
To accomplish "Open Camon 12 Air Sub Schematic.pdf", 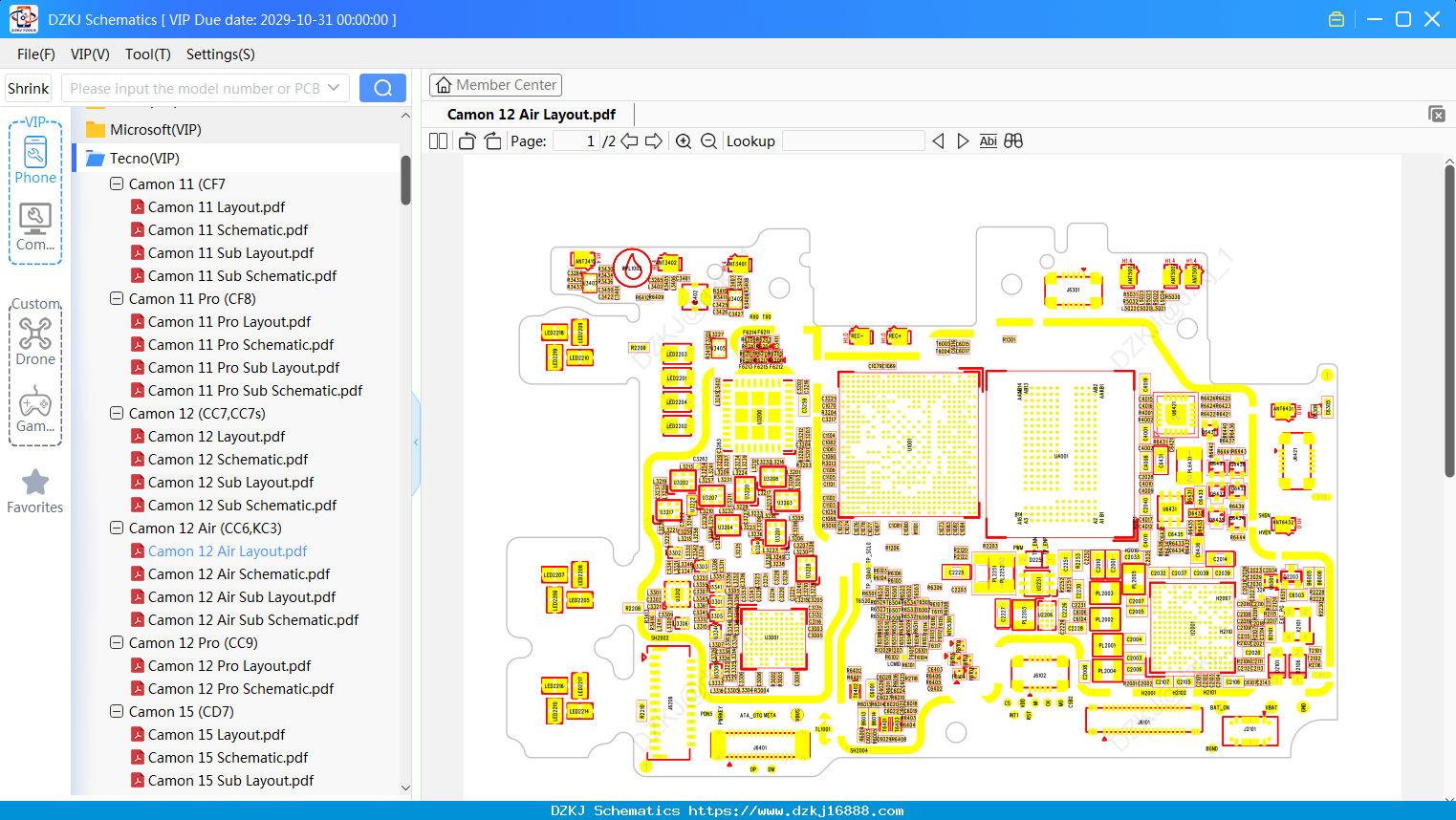I will (253, 619).
